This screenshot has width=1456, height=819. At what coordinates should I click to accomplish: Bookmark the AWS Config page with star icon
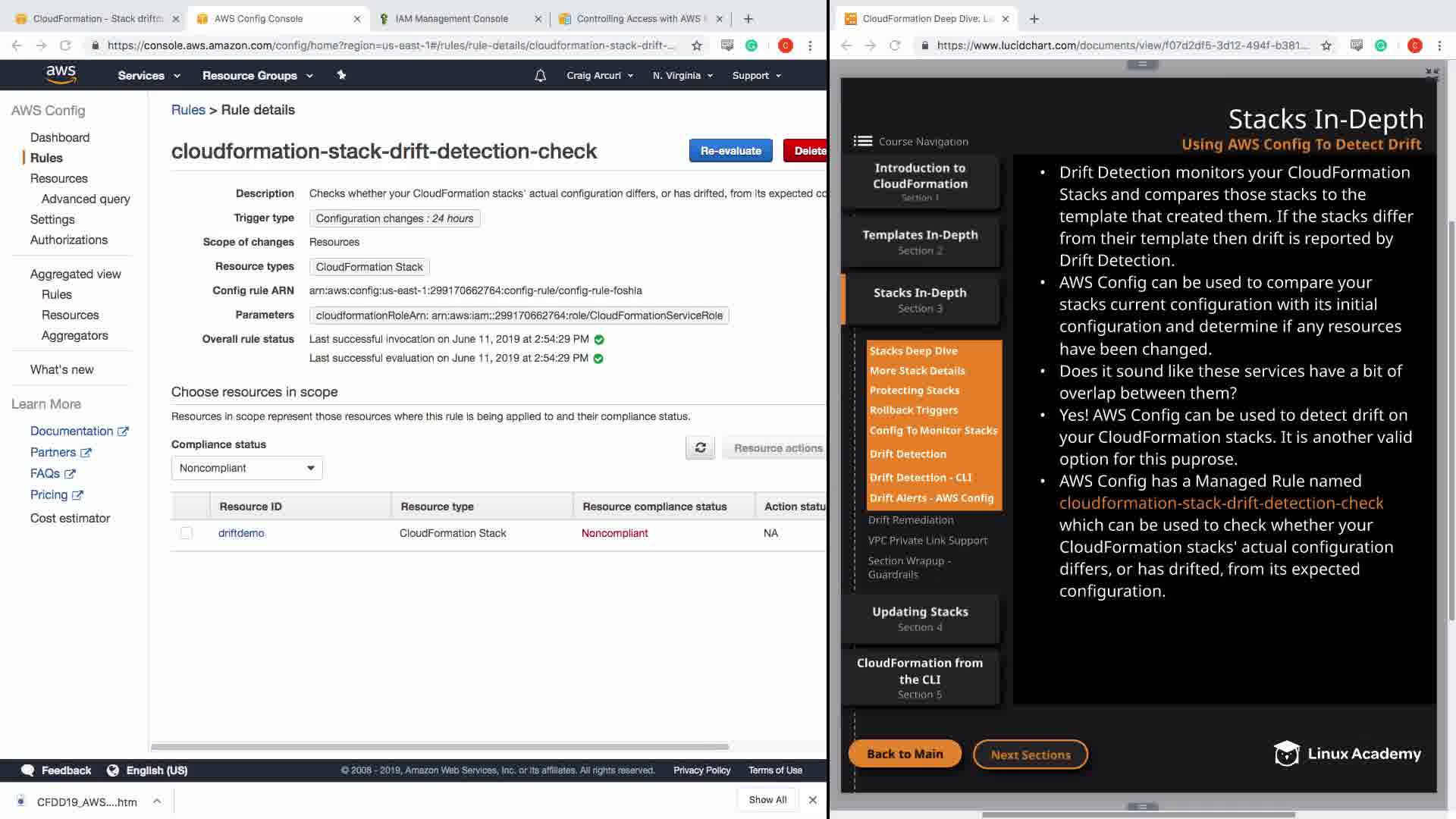coord(696,45)
